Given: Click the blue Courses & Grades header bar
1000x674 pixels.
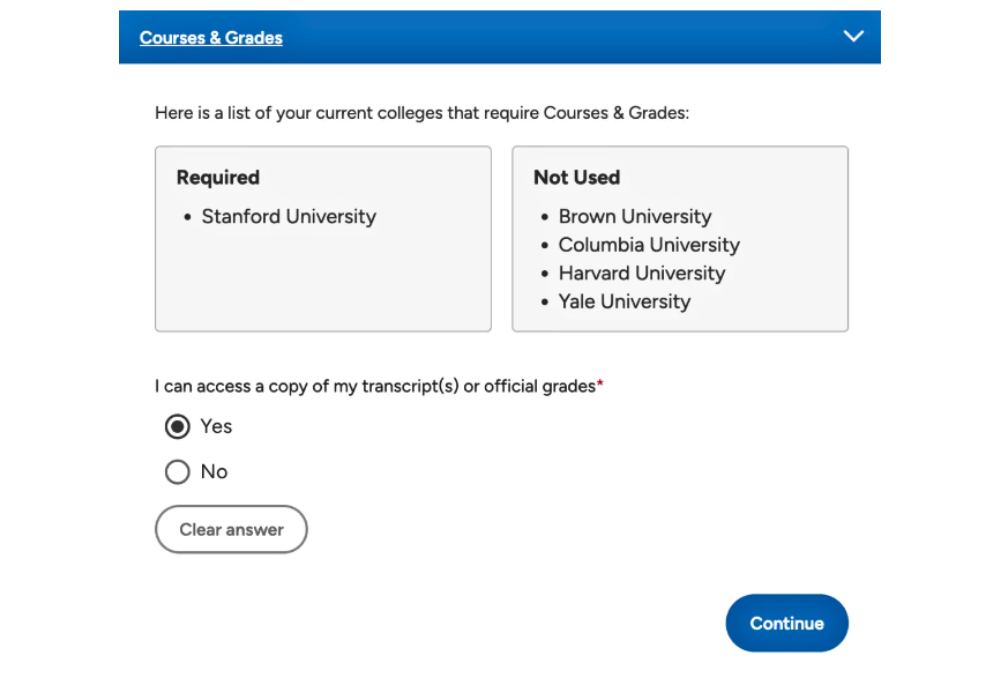Looking at the screenshot, I should [500, 37].
